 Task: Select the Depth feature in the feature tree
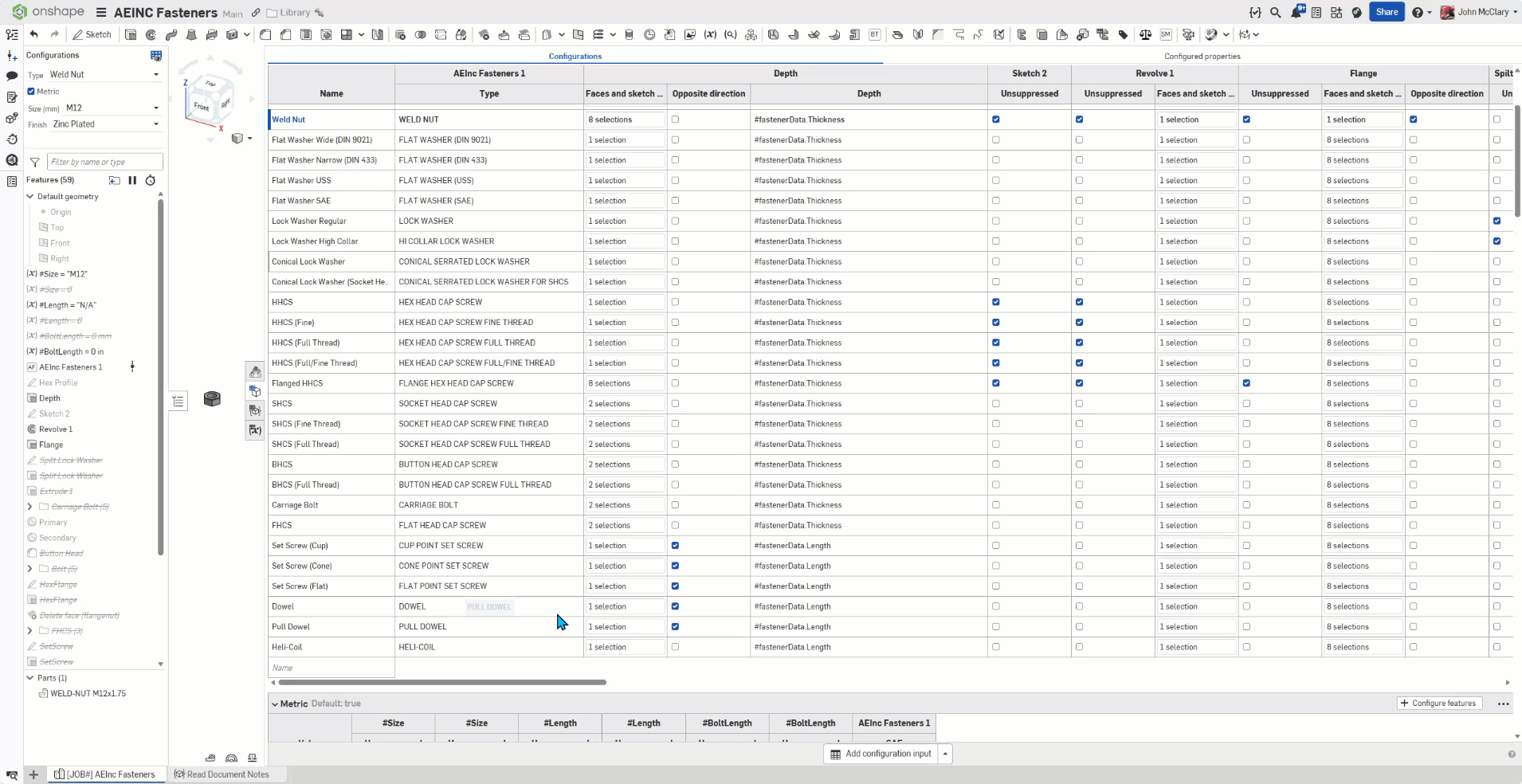[x=49, y=398]
